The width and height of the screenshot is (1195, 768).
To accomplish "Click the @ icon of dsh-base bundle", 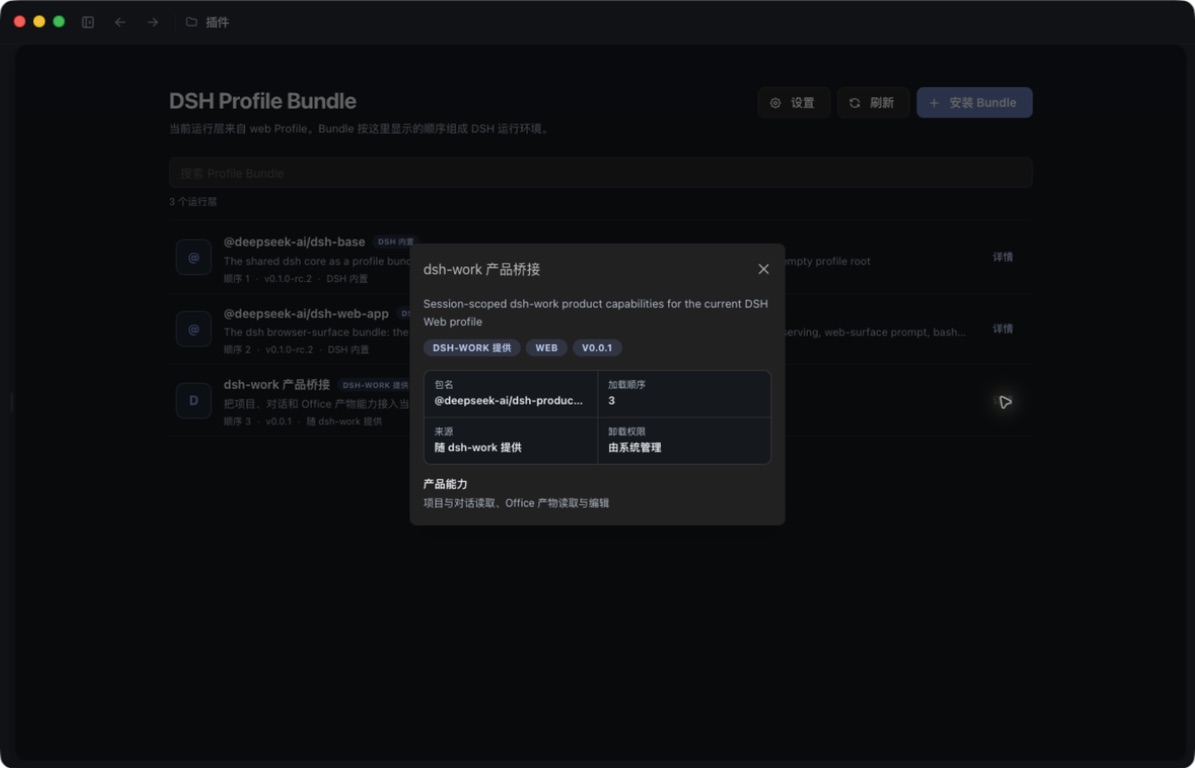I will coord(194,258).
